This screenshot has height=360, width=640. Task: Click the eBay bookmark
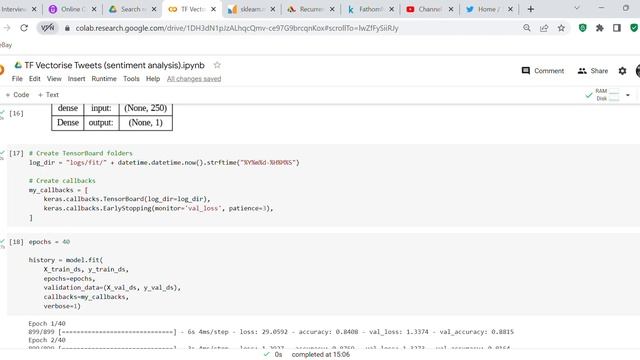pyautogui.click(x=6, y=45)
